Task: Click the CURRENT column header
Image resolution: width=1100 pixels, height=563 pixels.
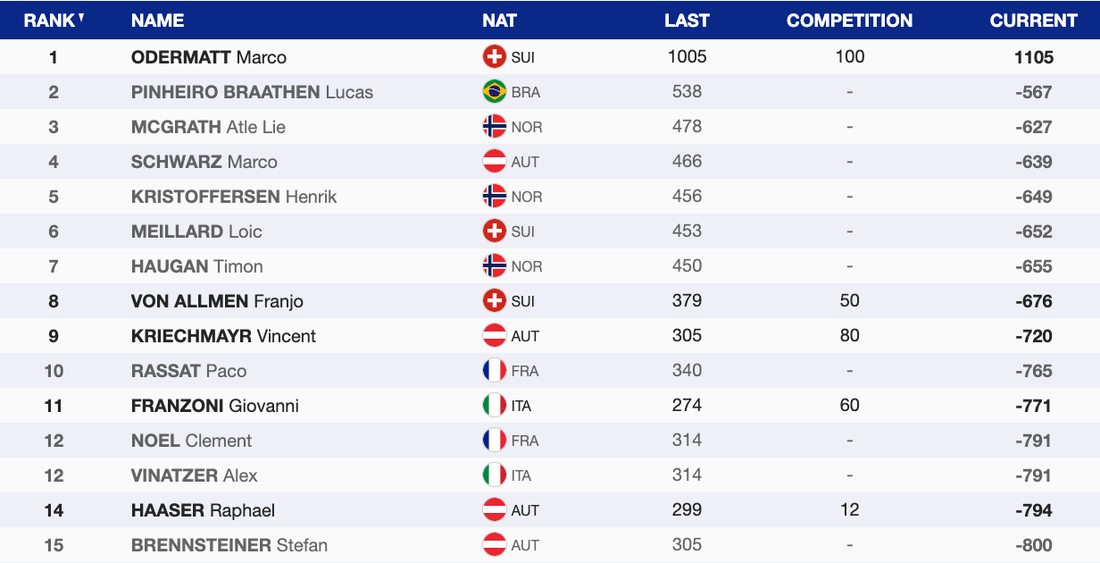Action: pyautogui.click(x=1033, y=20)
